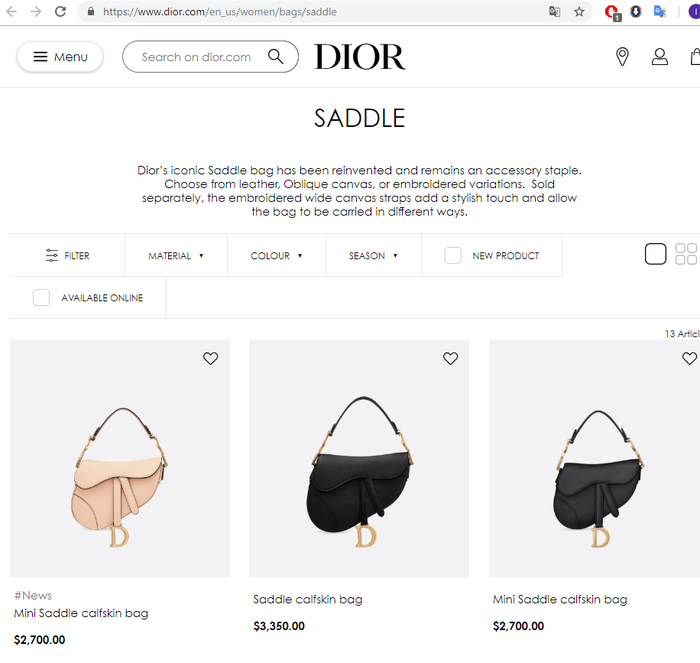700x663 pixels.
Task: Expand the Season dropdown
Action: (x=373, y=255)
